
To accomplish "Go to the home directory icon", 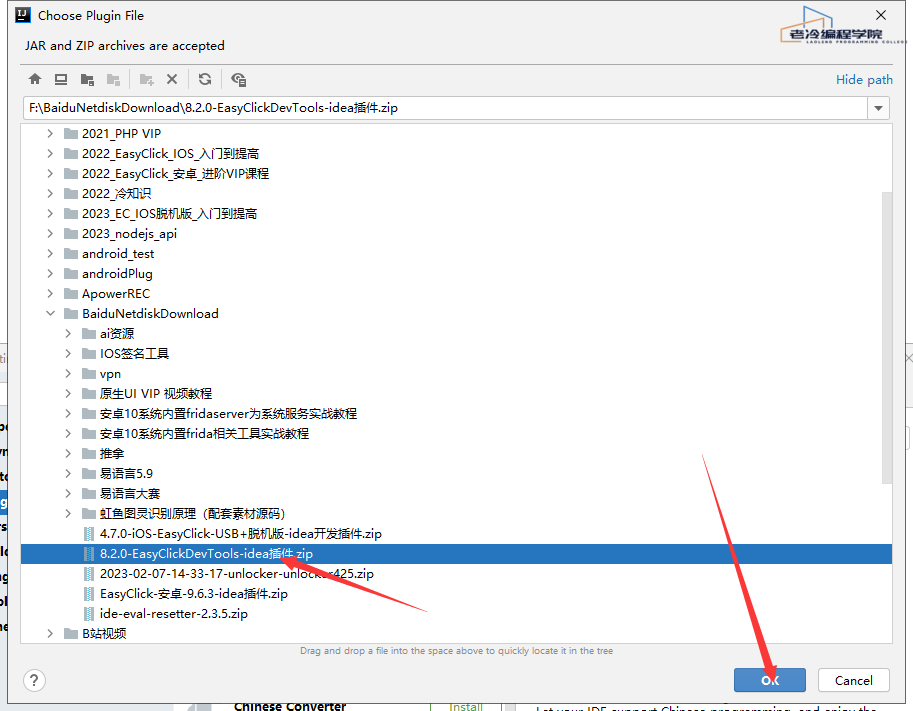I will (x=35, y=79).
